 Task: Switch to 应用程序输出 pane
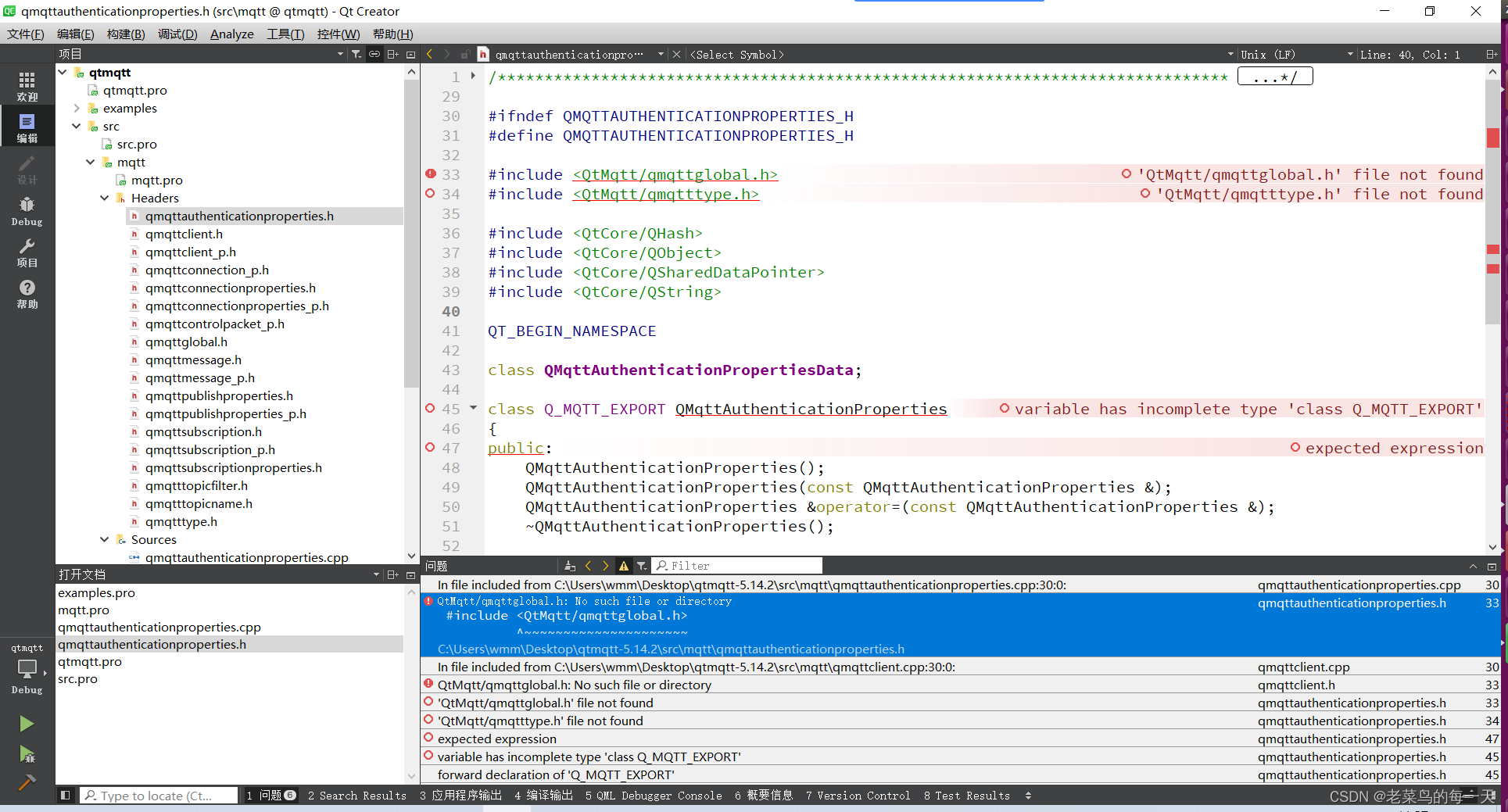click(x=460, y=796)
